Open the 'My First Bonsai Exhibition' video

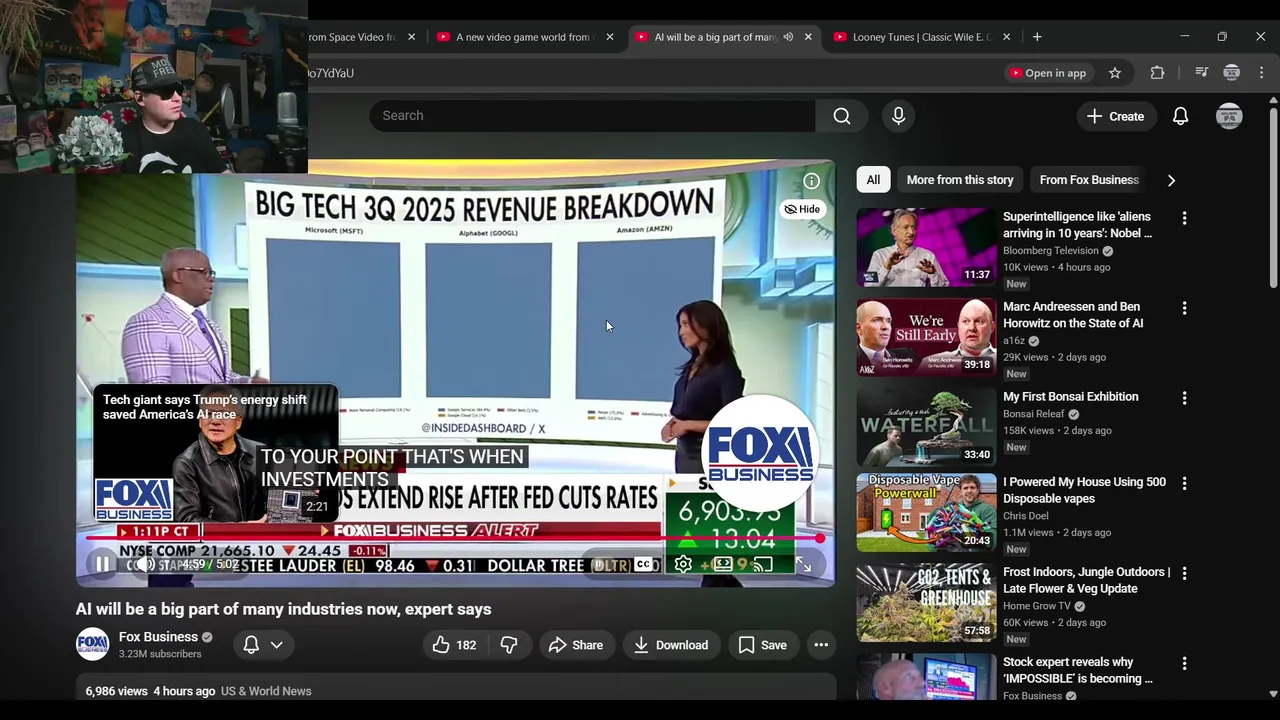pyautogui.click(x=1070, y=397)
